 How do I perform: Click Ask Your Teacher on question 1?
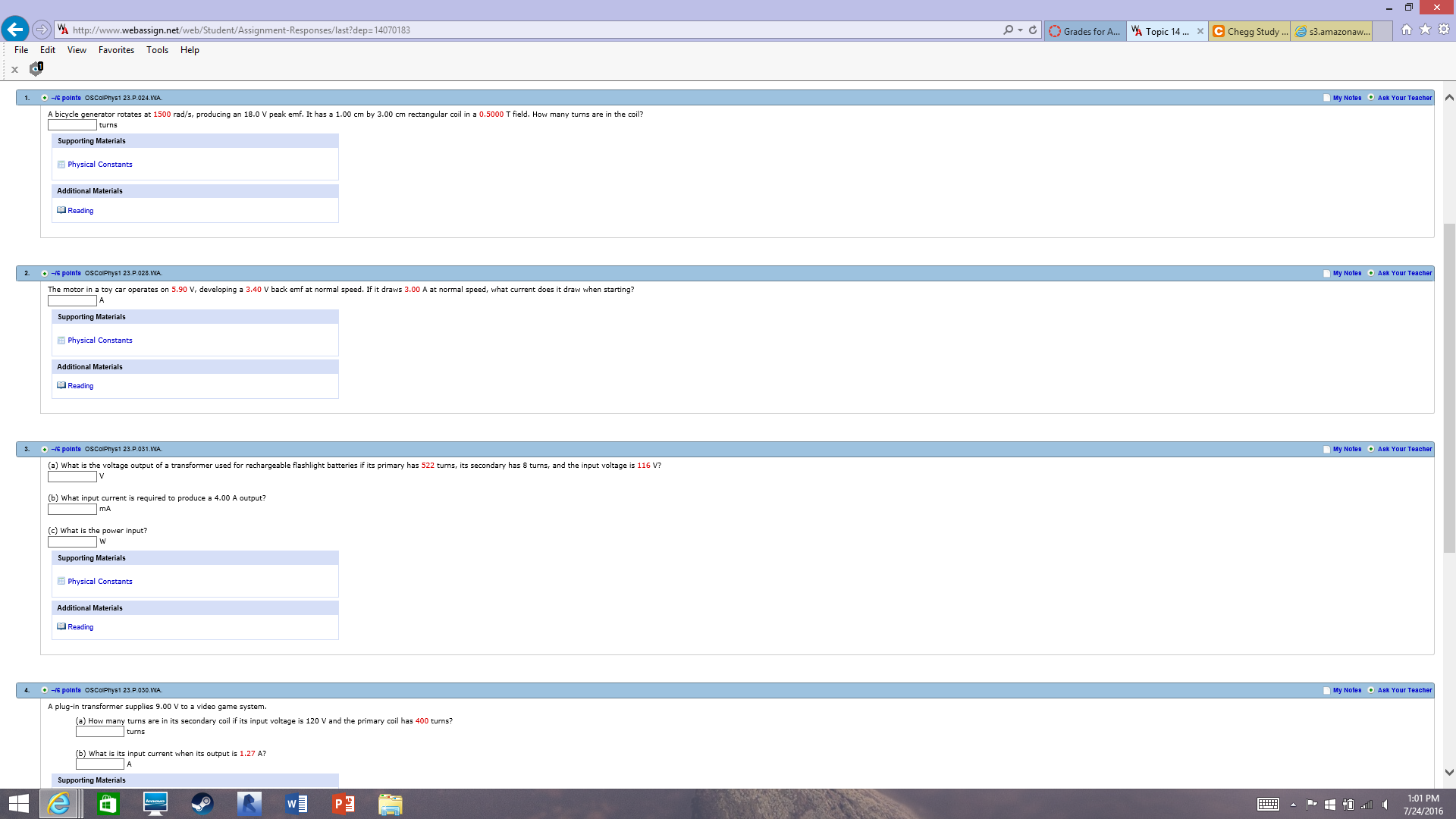point(1404,98)
